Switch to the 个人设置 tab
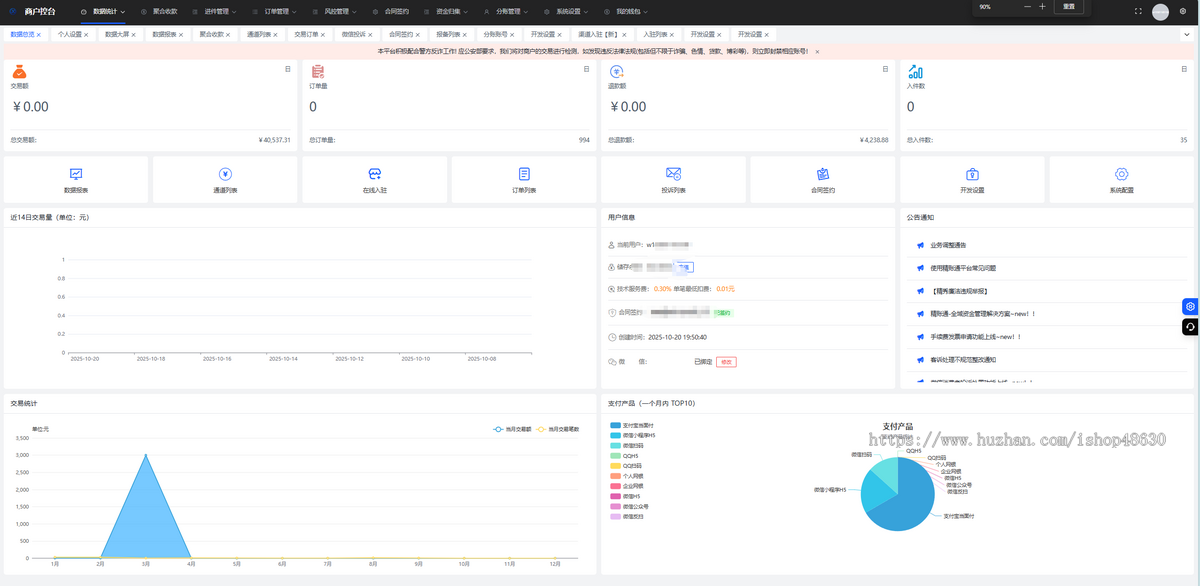The height and width of the screenshot is (586, 1200). [x=73, y=34]
